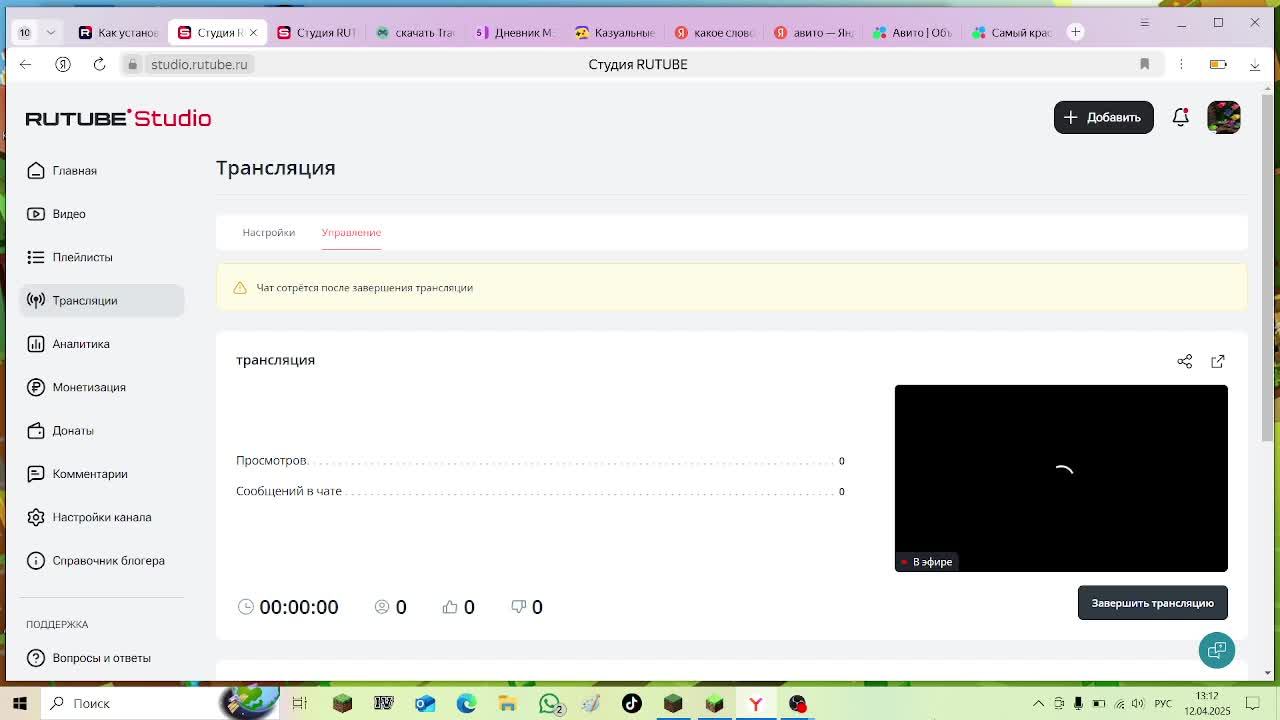Close the active Студия RUTUBE tab
Image resolution: width=1280 pixels, height=720 pixels.
coord(253,32)
